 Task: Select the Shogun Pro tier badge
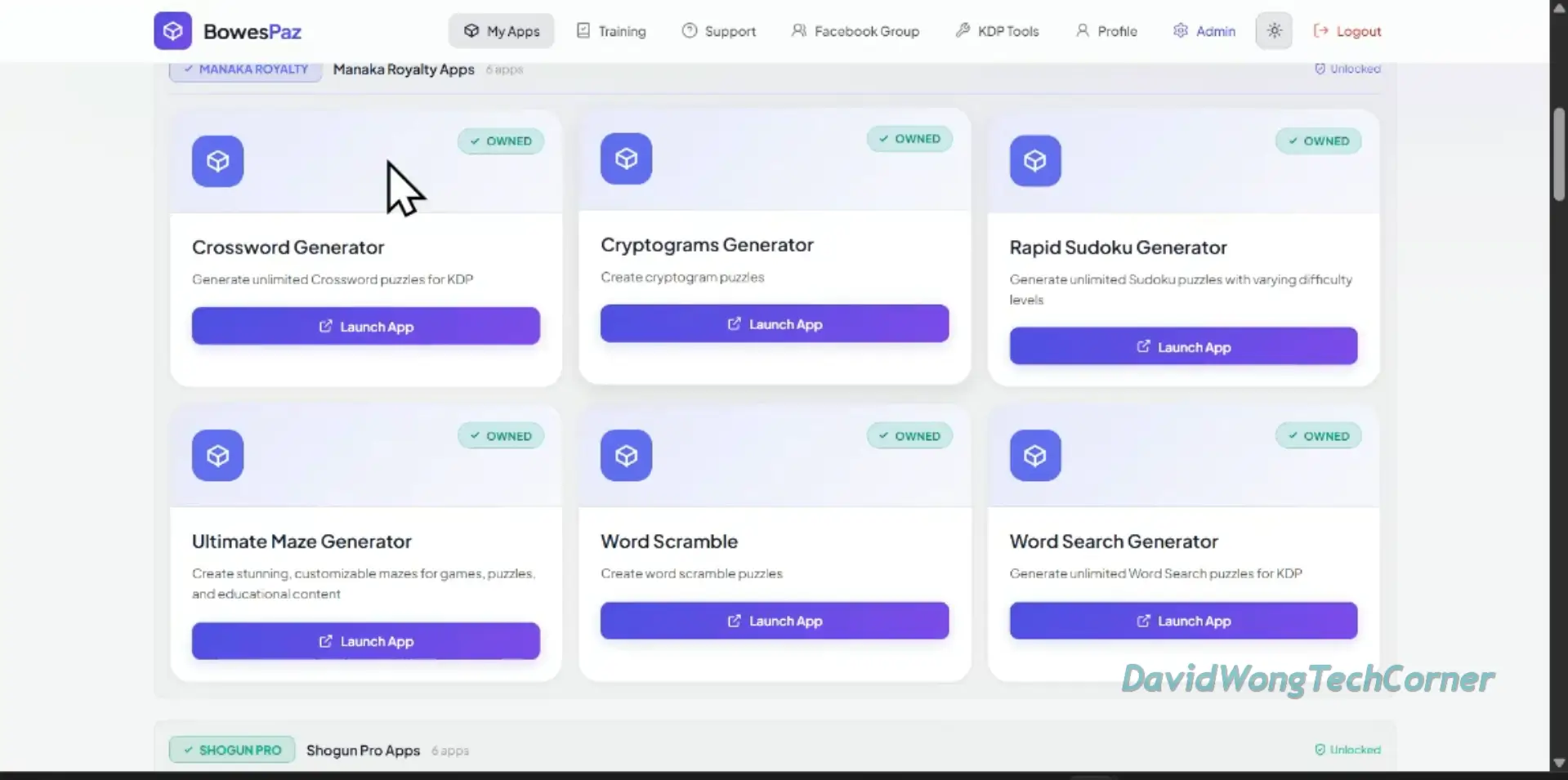pyautogui.click(x=232, y=750)
